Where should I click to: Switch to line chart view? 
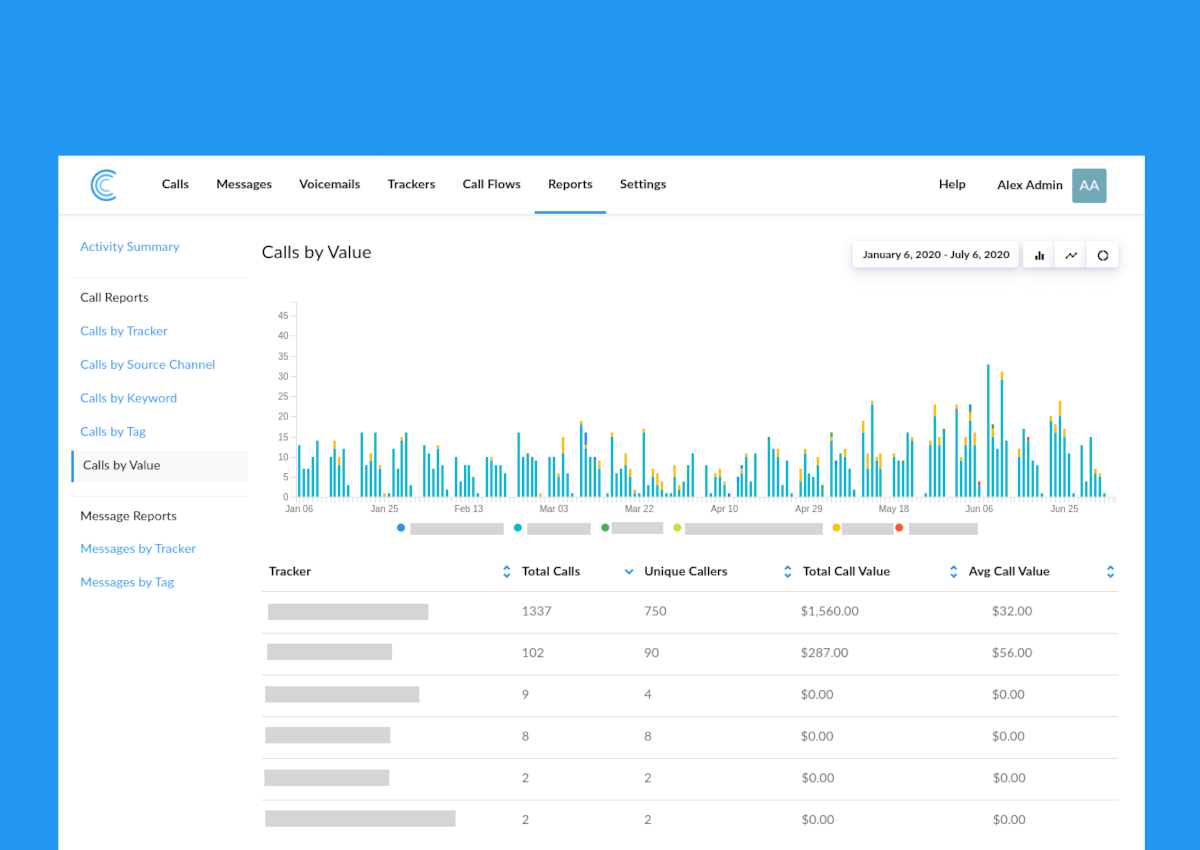tap(1071, 255)
